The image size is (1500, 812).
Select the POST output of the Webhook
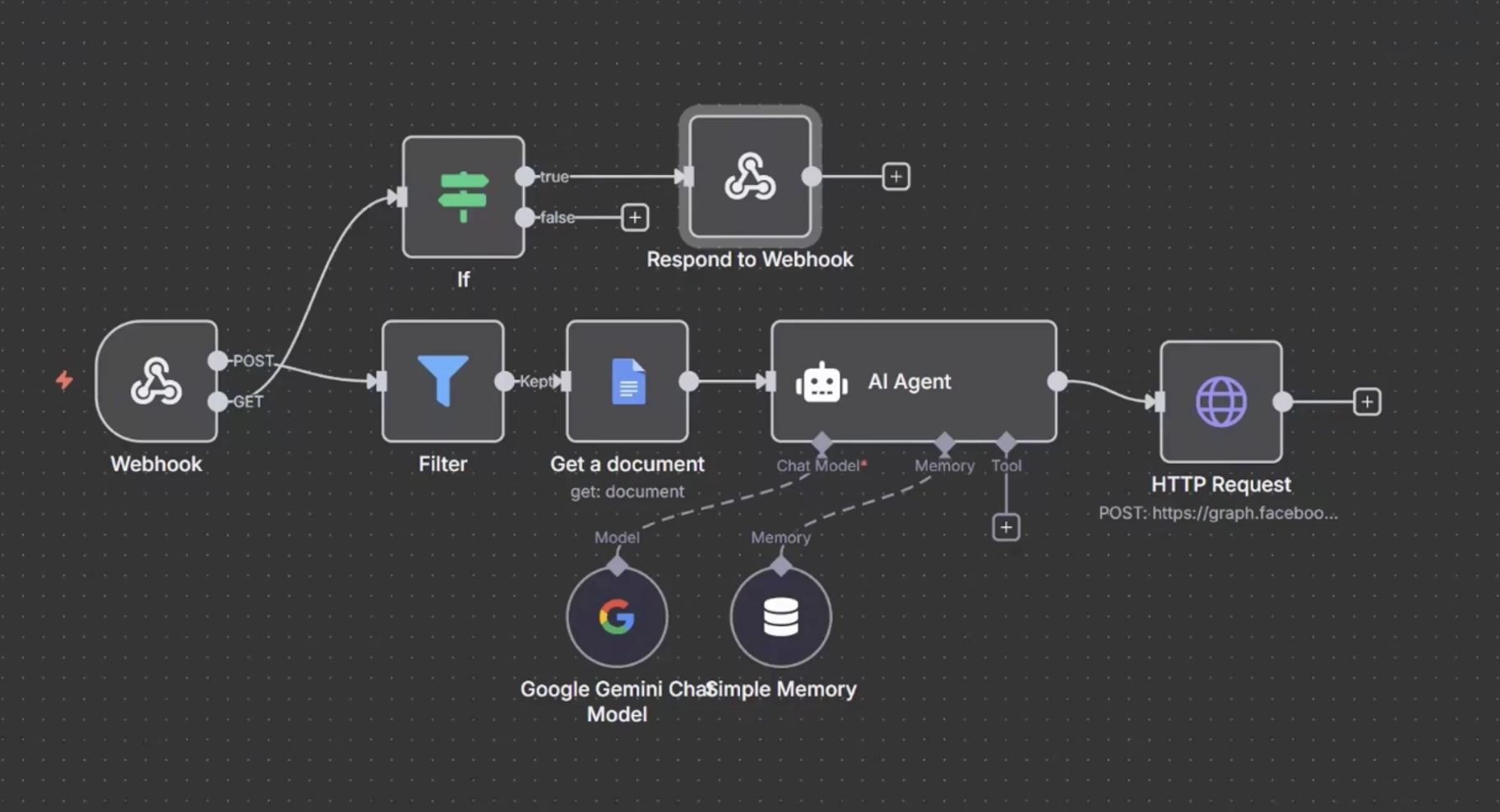tap(217, 360)
